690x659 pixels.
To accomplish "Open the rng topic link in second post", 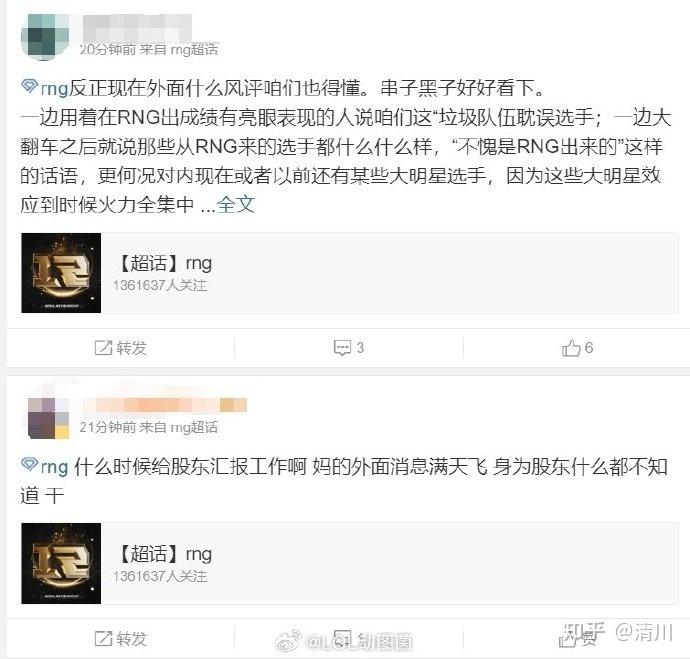I will 54,467.
